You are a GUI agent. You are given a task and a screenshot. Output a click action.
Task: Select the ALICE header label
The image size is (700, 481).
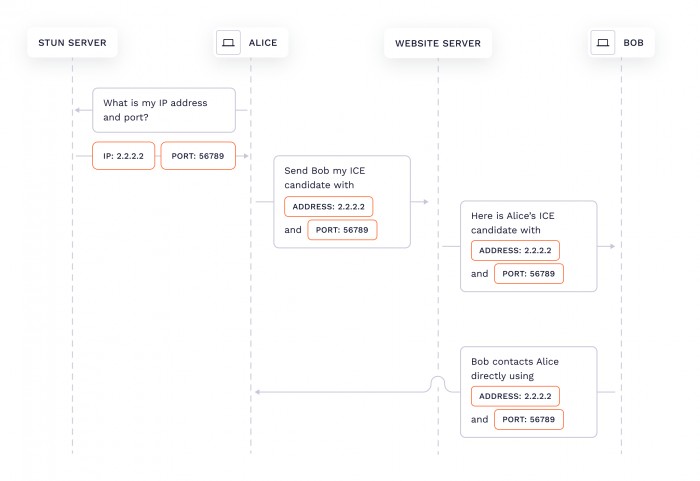tap(263, 43)
